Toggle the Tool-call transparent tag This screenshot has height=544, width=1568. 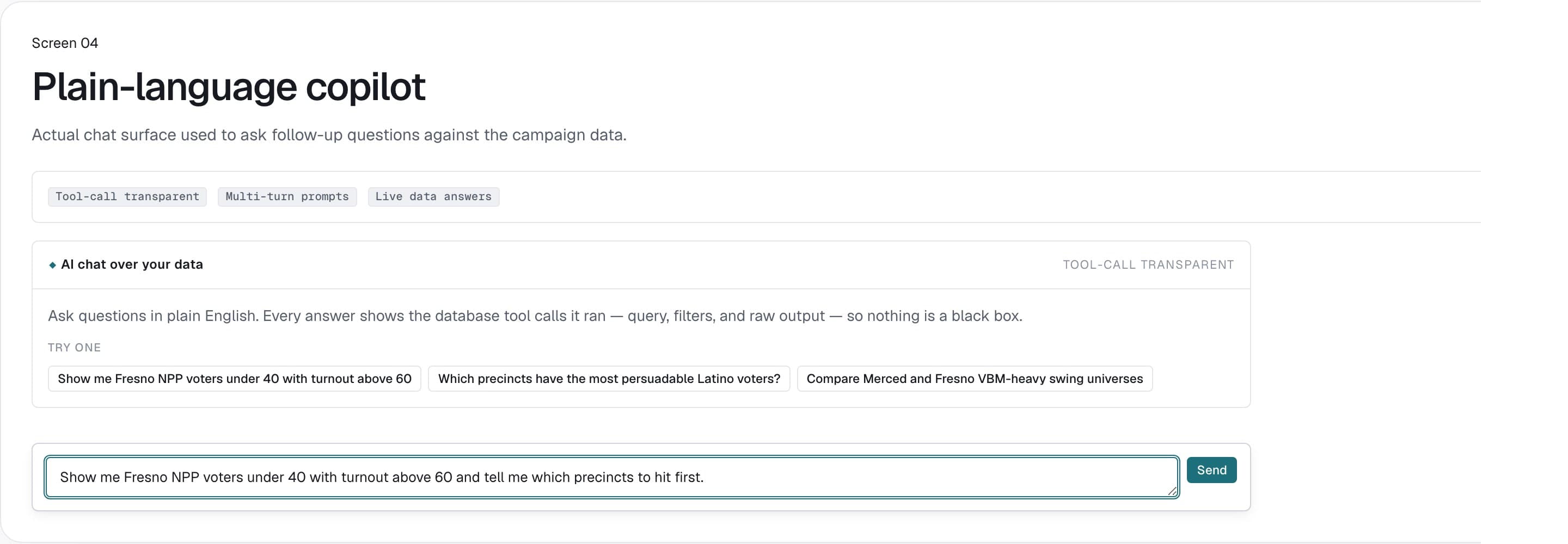[x=127, y=196]
